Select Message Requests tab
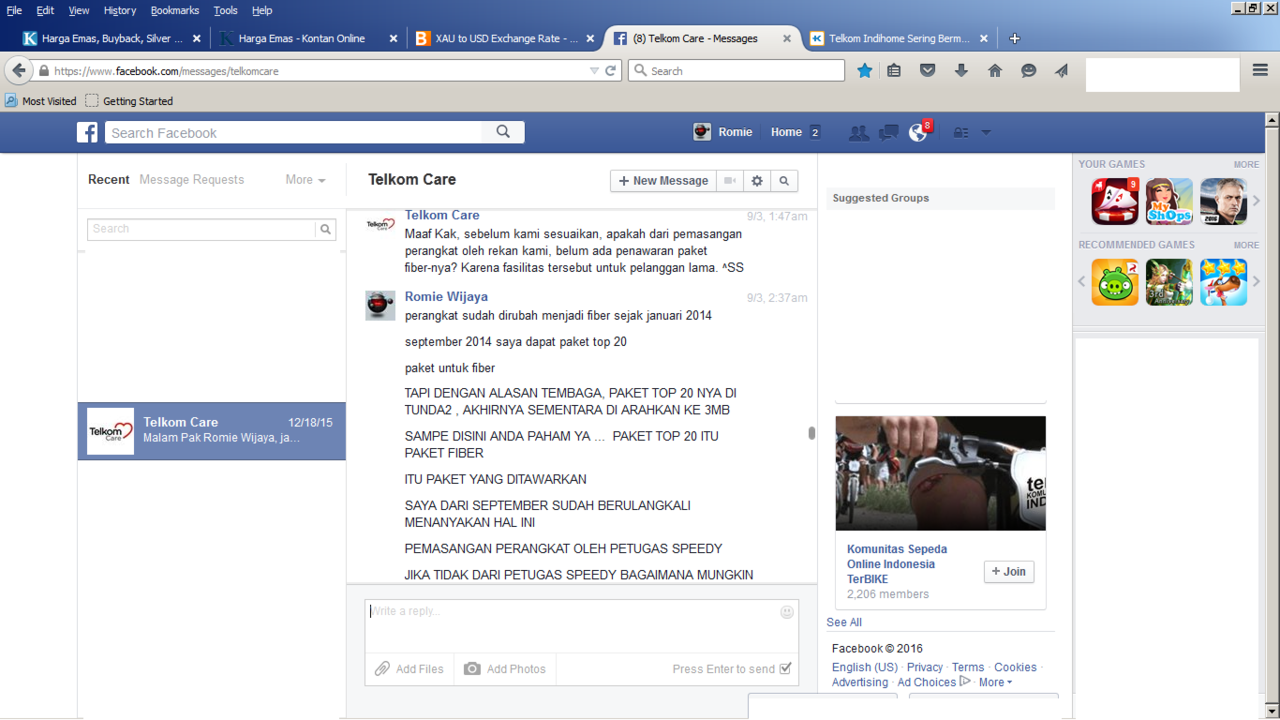The image size is (1280, 720). pos(191,180)
